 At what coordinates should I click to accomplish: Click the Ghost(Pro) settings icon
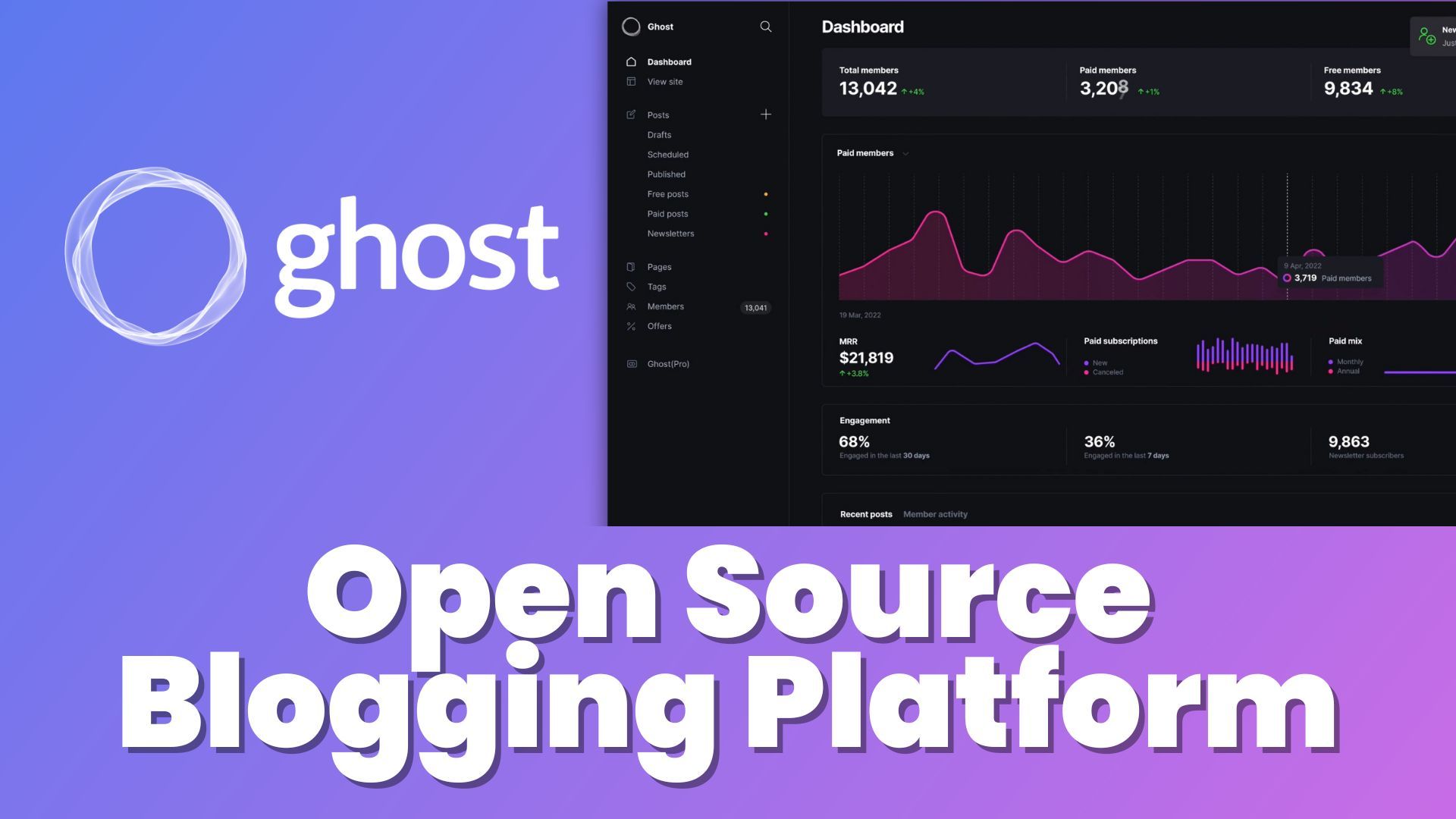coord(631,363)
